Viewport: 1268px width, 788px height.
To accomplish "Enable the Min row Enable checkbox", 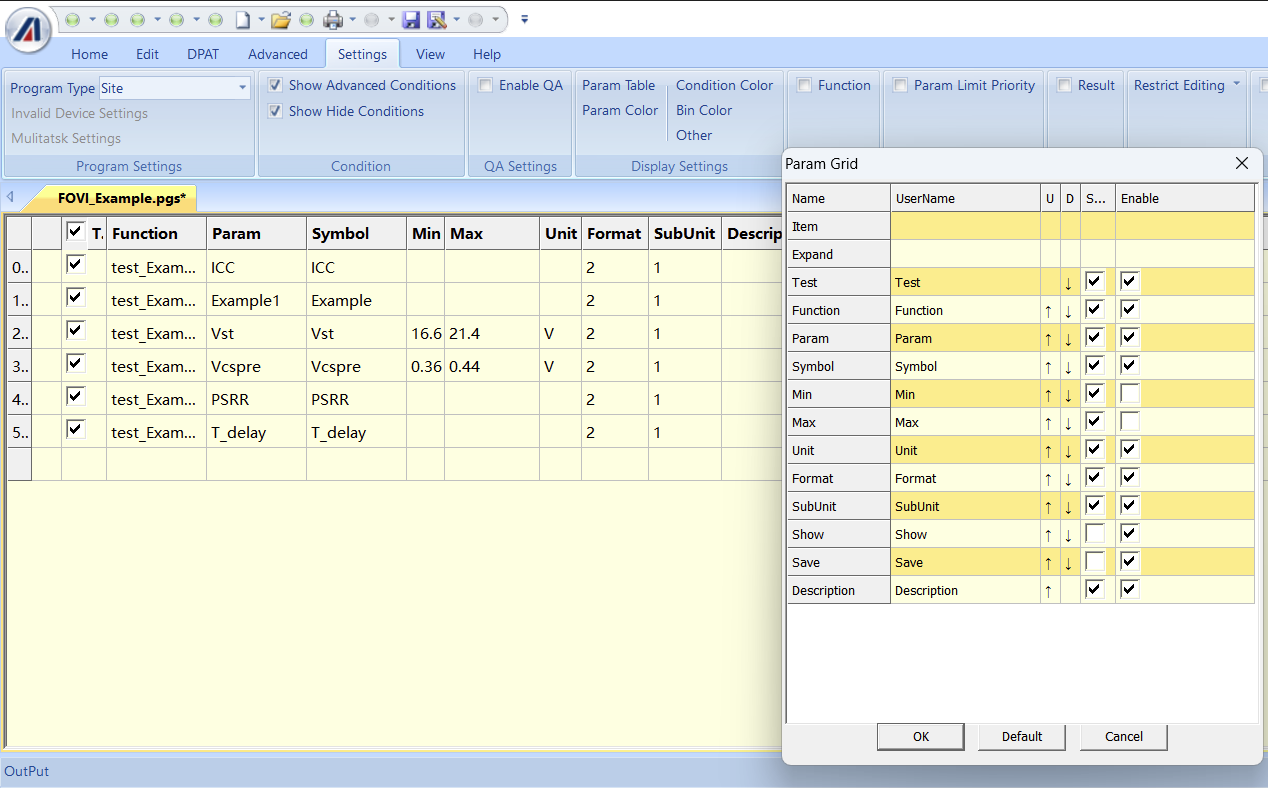I will point(1130,394).
